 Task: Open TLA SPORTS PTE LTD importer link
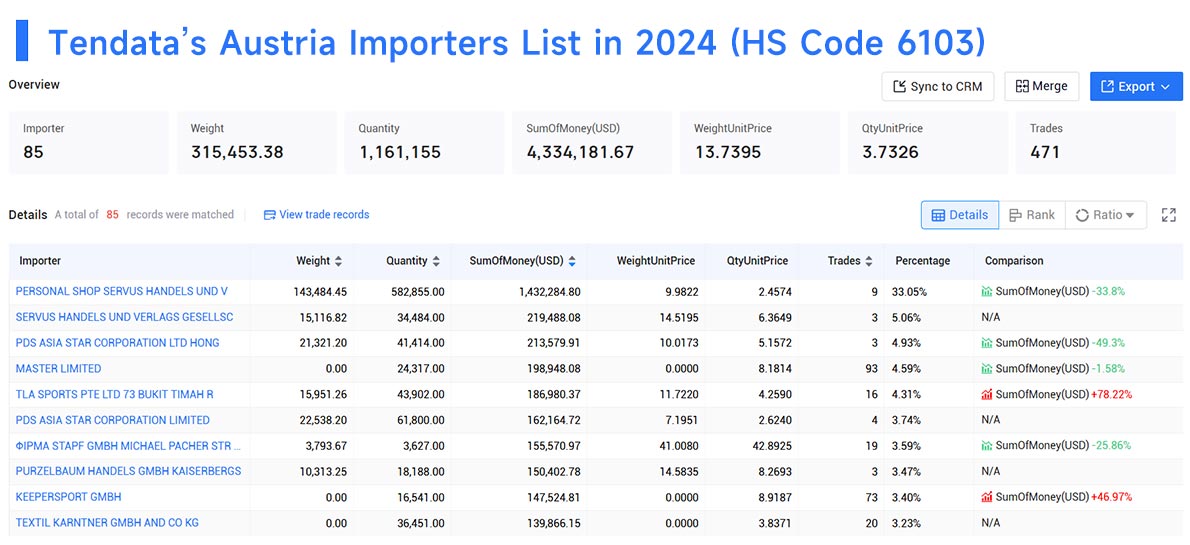tap(115, 395)
